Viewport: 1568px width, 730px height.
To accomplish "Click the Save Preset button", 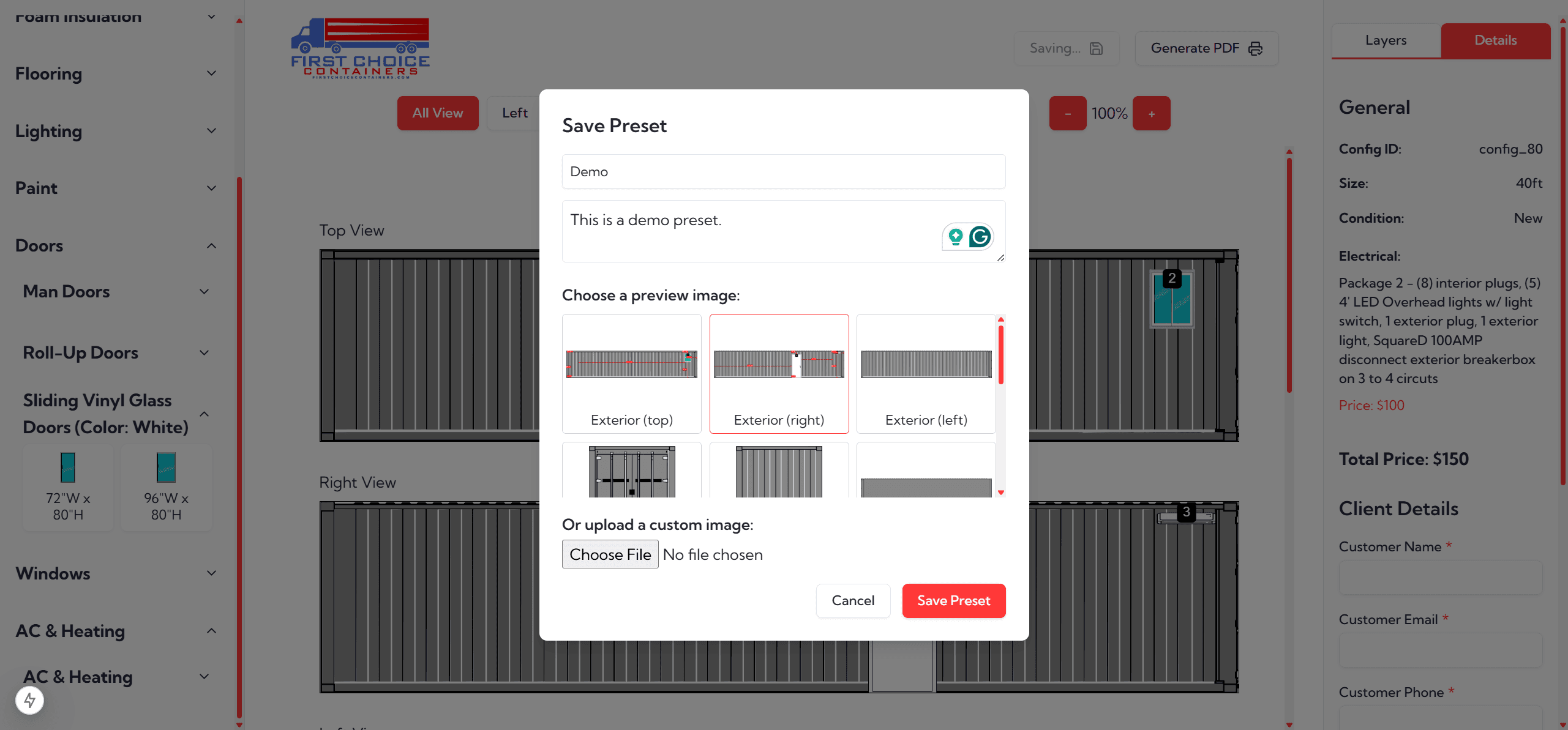I will click(953, 600).
